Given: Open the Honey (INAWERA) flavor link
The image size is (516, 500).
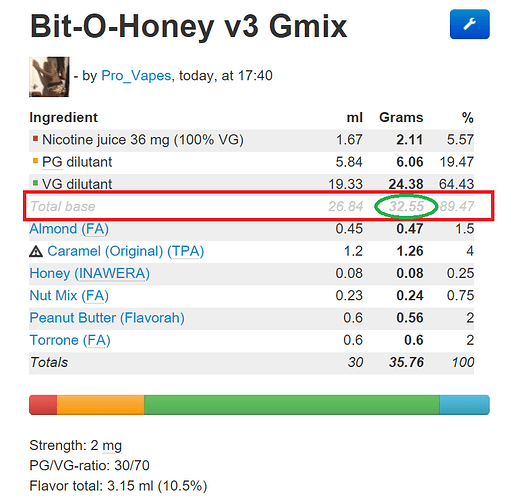Looking at the screenshot, I should [89, 274].
